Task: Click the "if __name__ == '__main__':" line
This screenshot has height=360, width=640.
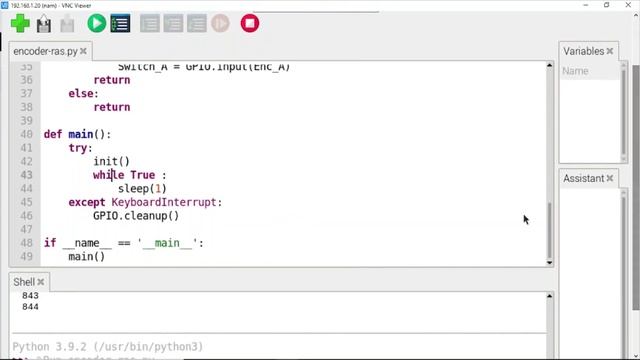Action: click(x=124, y=243)
